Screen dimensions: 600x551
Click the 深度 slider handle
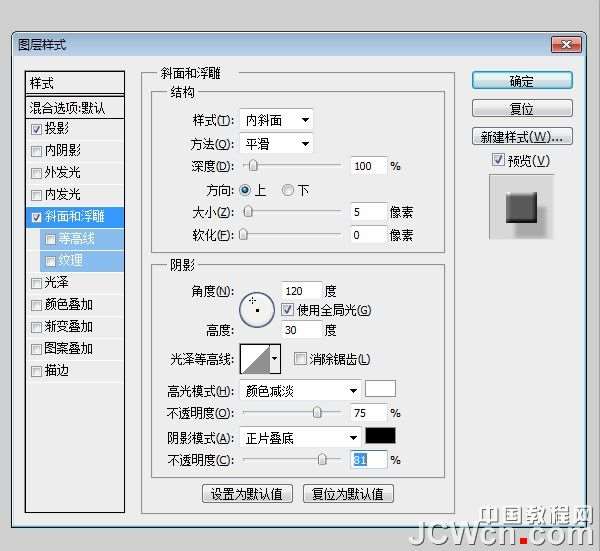253,166
